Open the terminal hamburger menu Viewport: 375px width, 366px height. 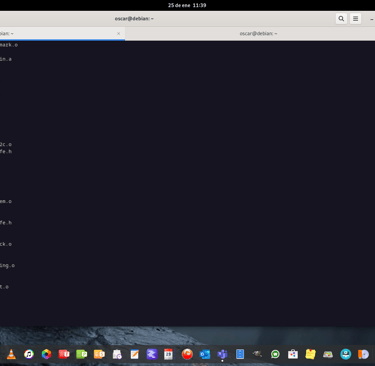[x=356, y=19]
